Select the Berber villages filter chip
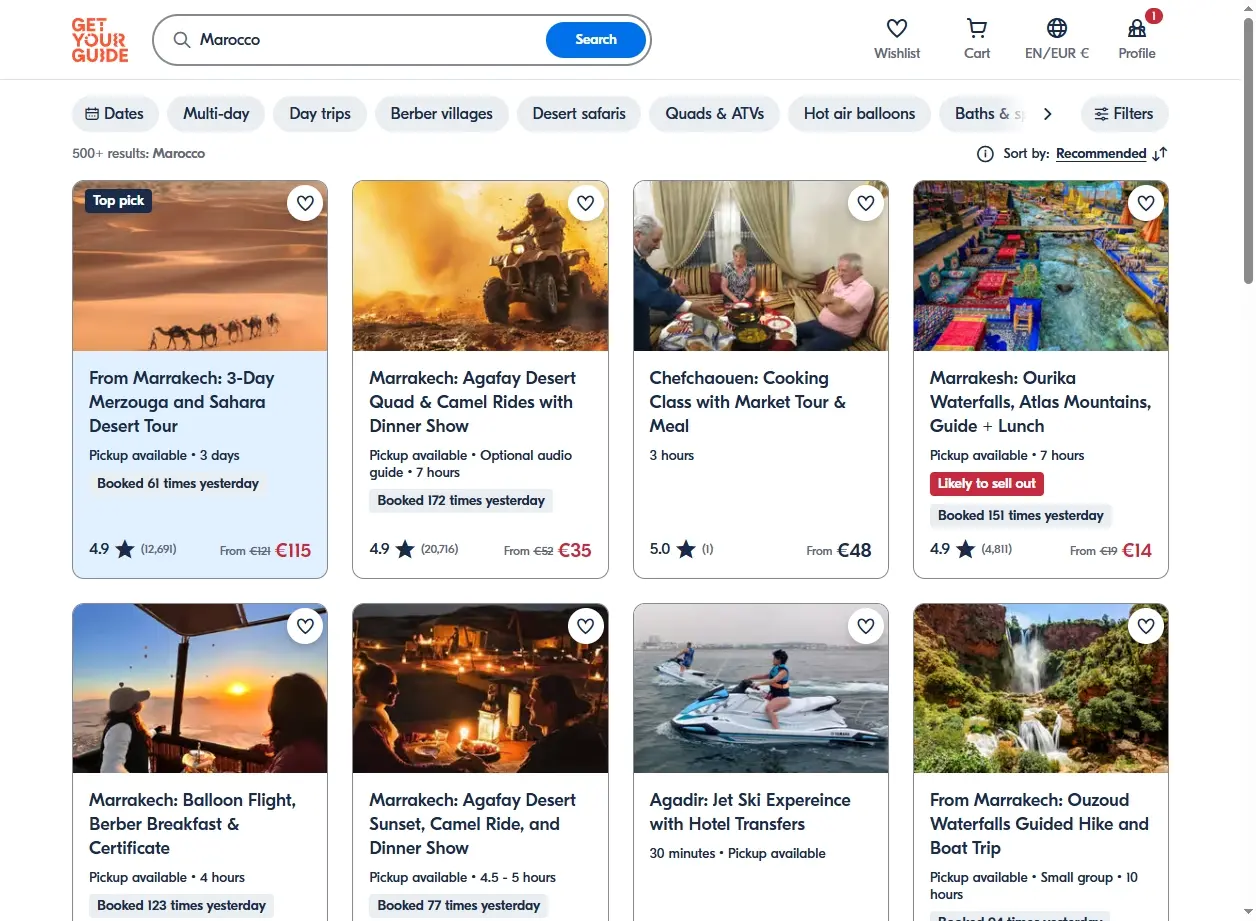This screenshot has height=921, width=1256. [442, 114]
